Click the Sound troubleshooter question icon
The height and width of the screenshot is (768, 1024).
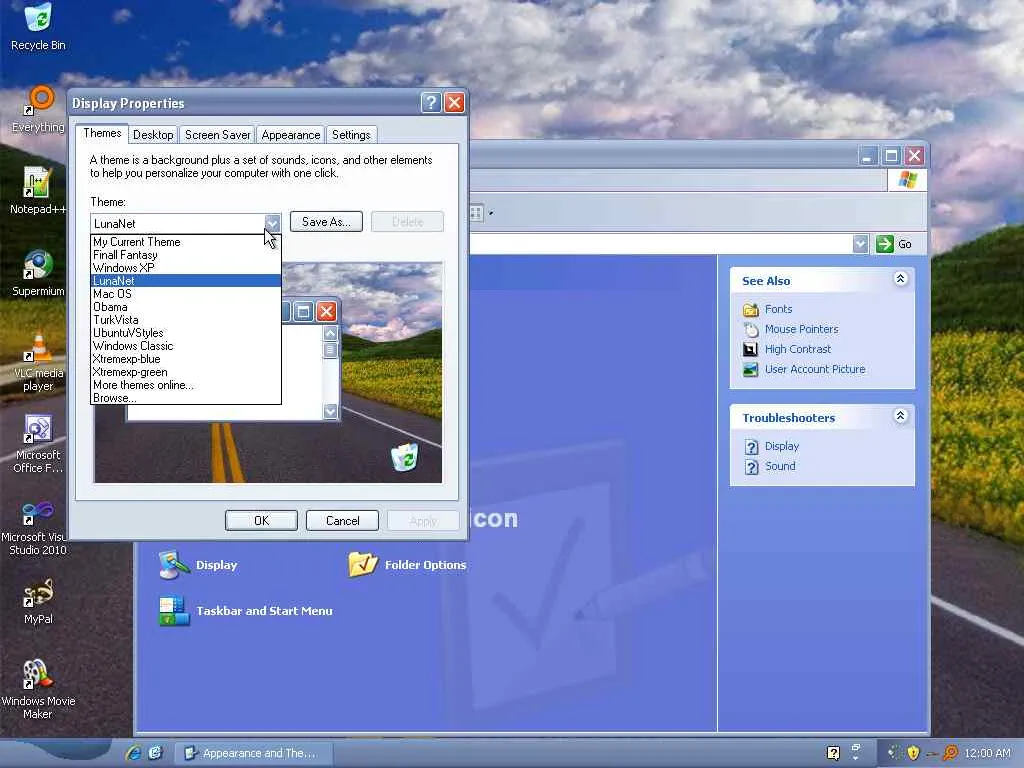pos(751,467)
